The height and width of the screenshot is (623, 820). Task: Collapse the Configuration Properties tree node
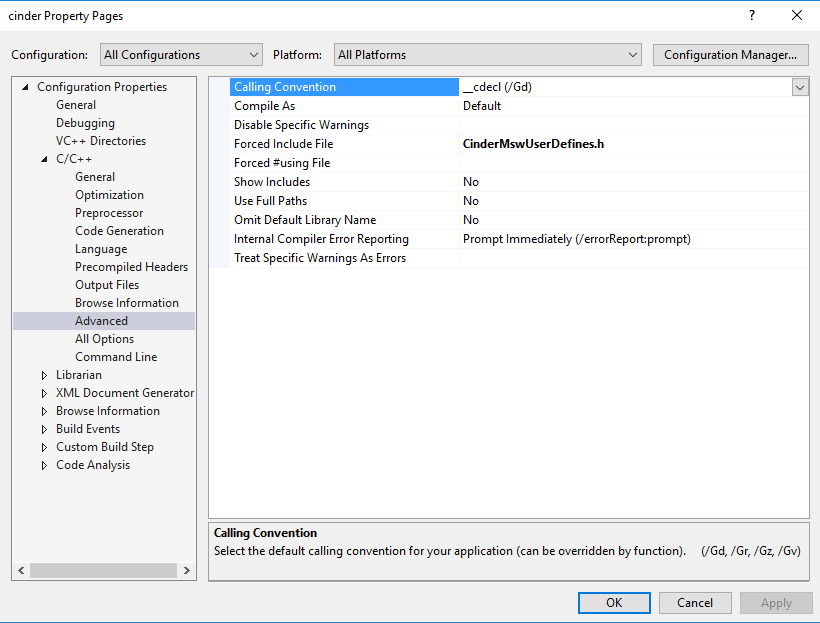pos(26,87)
